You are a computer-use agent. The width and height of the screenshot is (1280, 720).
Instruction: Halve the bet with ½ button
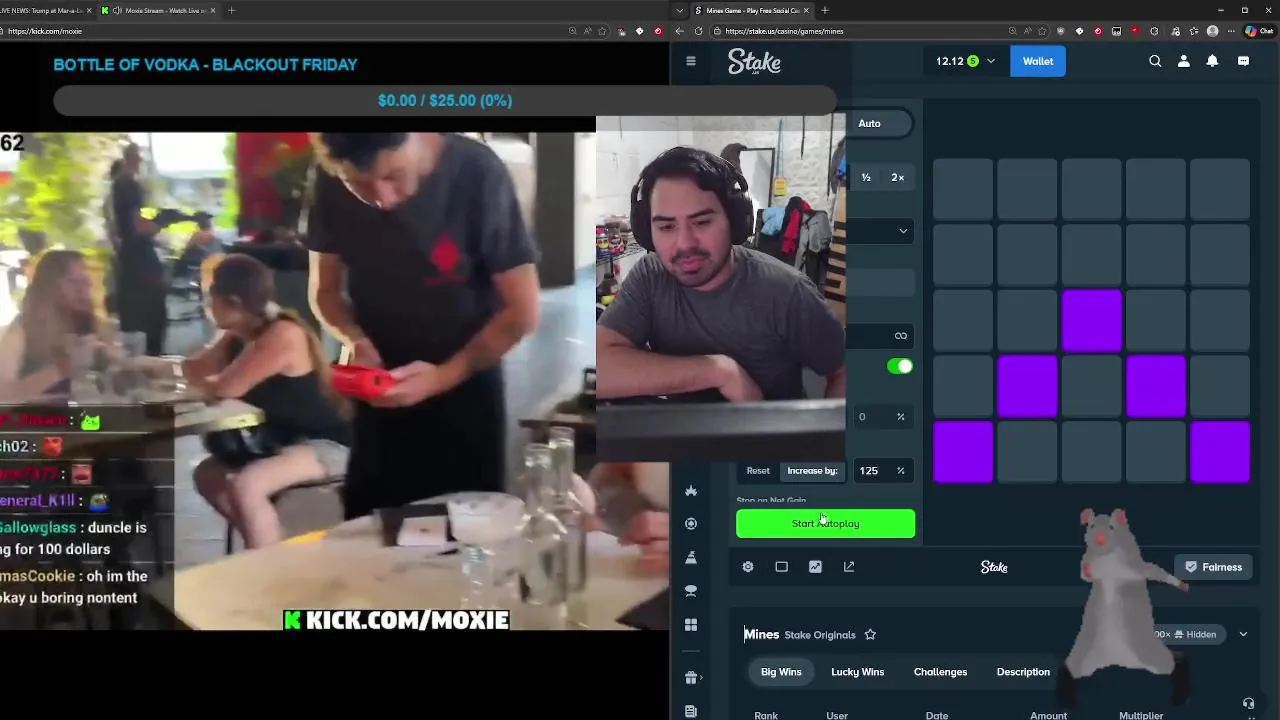coord(866,178)
